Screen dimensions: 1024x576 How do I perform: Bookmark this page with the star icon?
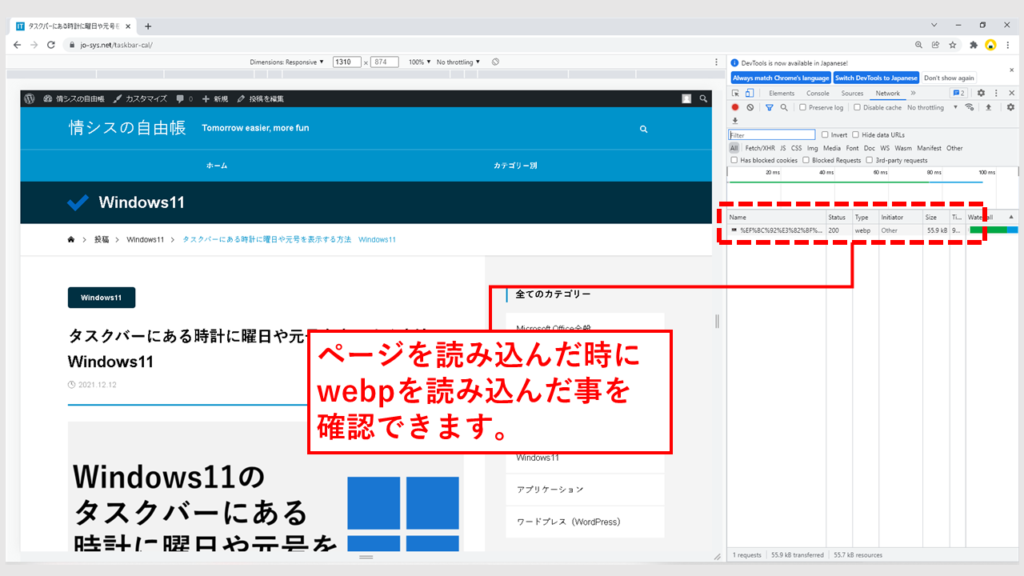point(953,45)
